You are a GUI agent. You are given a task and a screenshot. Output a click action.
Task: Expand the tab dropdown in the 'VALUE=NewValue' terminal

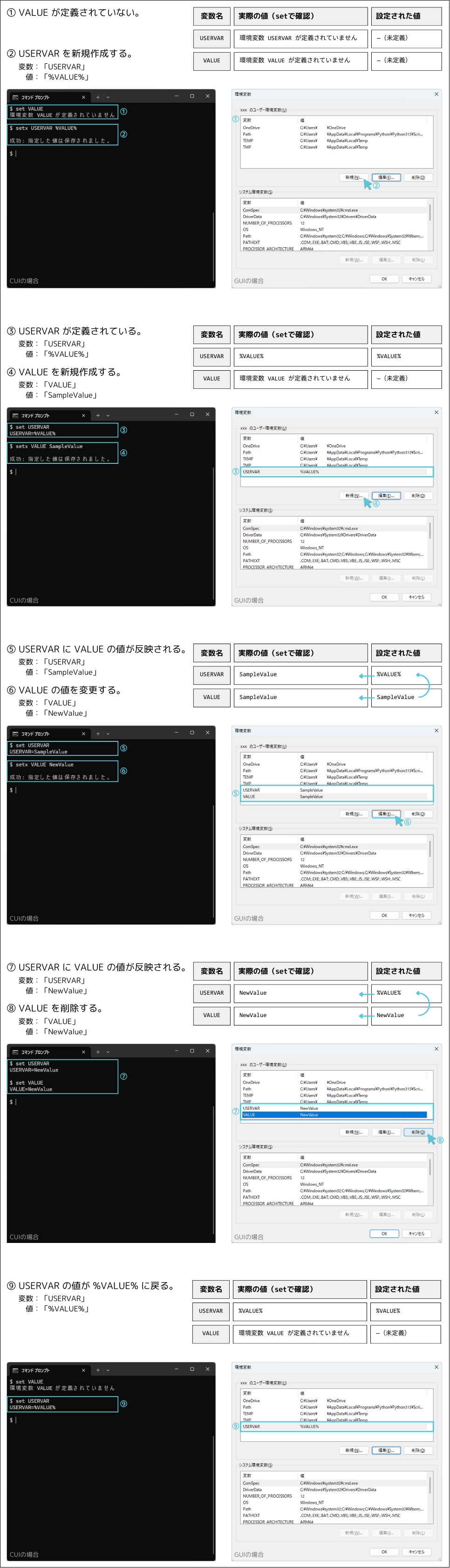pos(108,1052)
